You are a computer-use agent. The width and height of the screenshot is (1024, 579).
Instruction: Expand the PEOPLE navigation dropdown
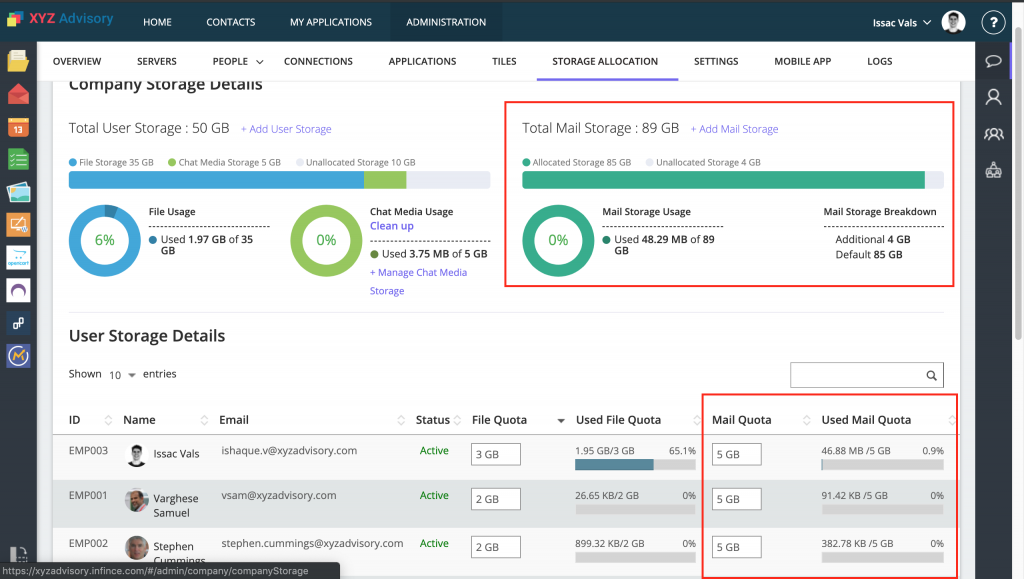[237, 61]
